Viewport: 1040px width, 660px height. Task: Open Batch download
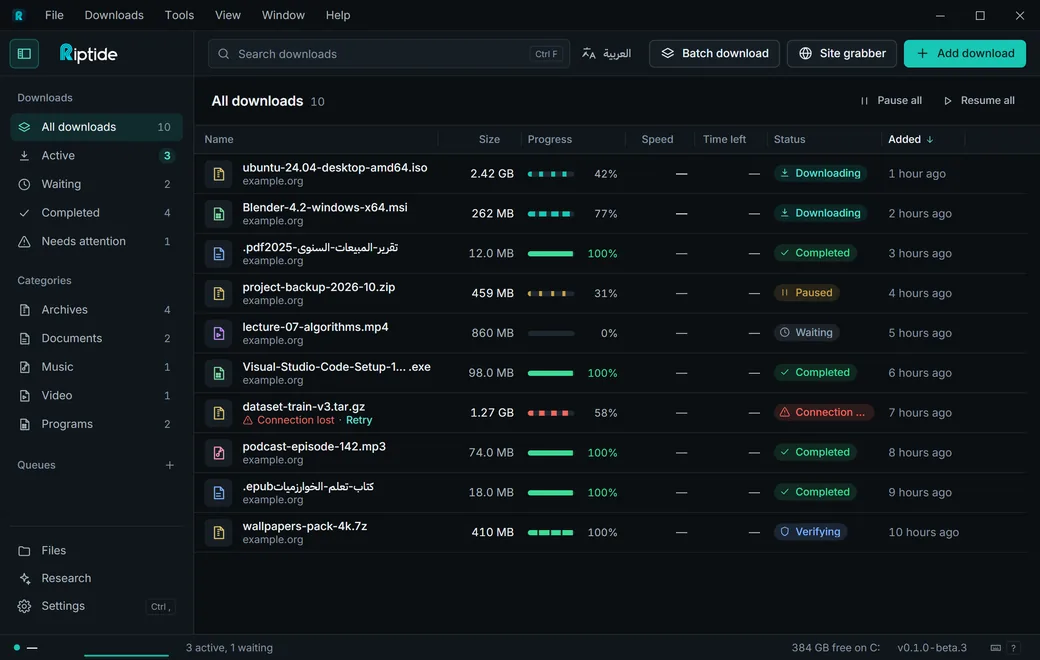pyautogui.click(x=714, y=54)
